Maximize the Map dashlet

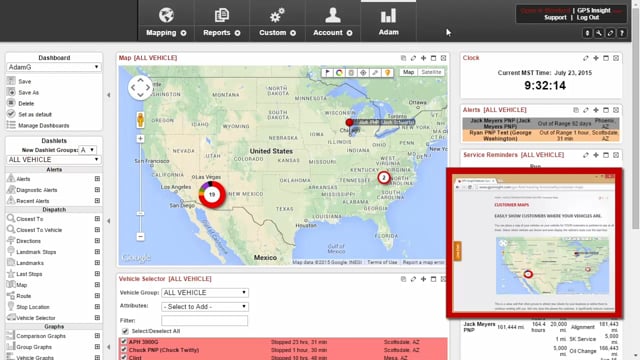pyautogui.click(x=433, y=58)
